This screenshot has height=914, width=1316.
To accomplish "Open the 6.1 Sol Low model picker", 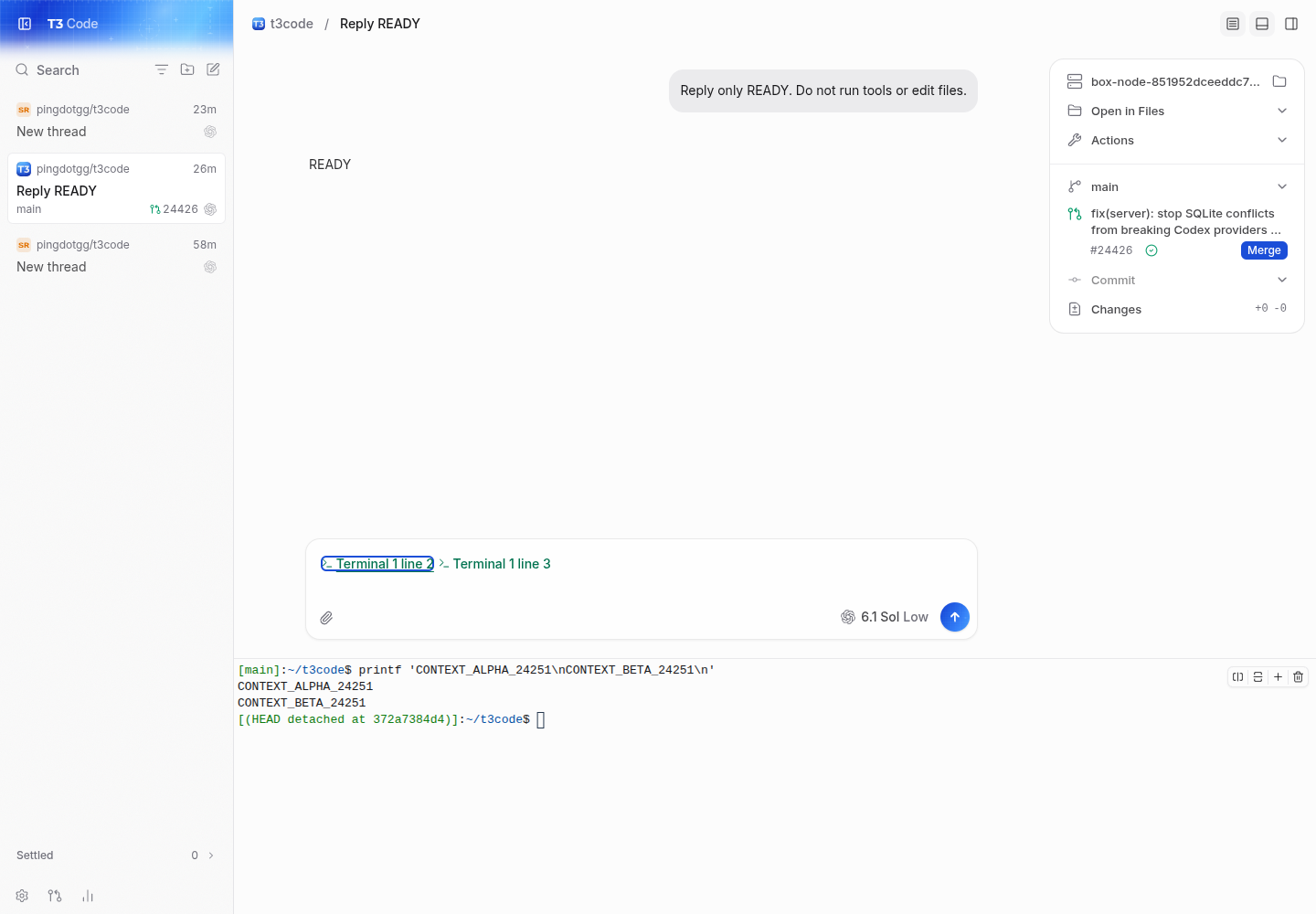I will click(885, 617).
